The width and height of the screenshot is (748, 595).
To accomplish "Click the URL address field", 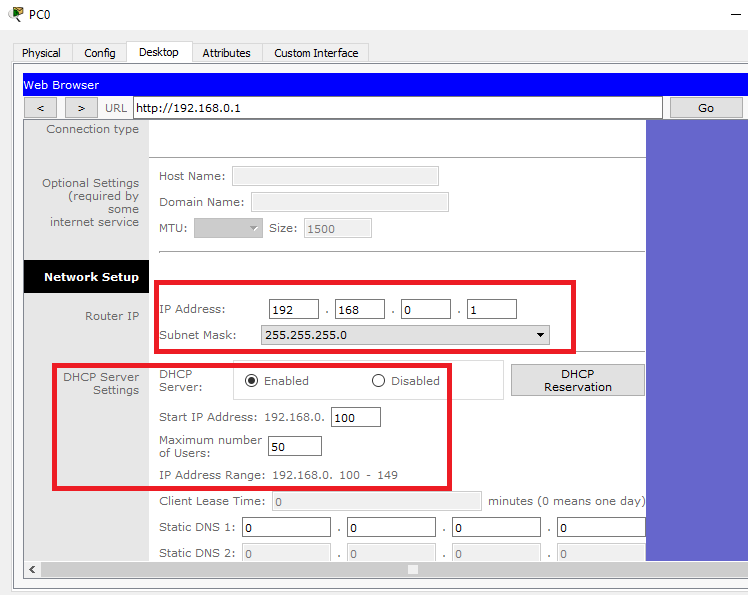I will [x=398, y=108].
